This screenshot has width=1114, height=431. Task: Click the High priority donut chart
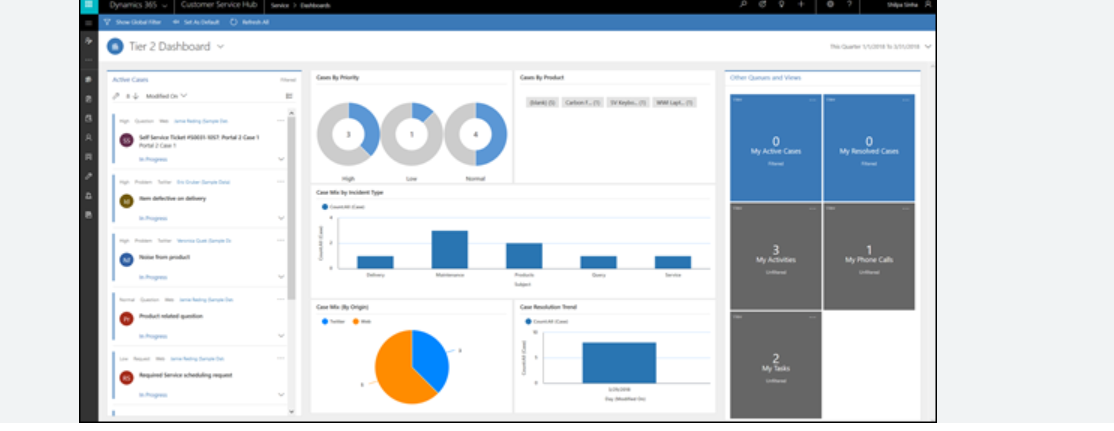pos(348,134)
